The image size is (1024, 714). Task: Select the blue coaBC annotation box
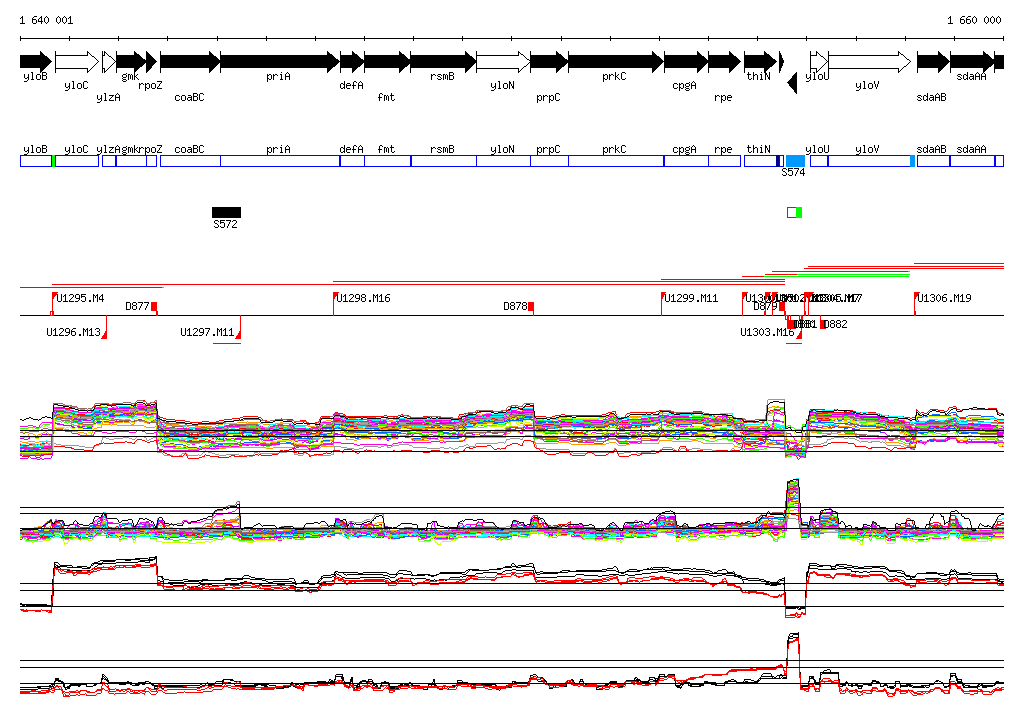point(190,161)
